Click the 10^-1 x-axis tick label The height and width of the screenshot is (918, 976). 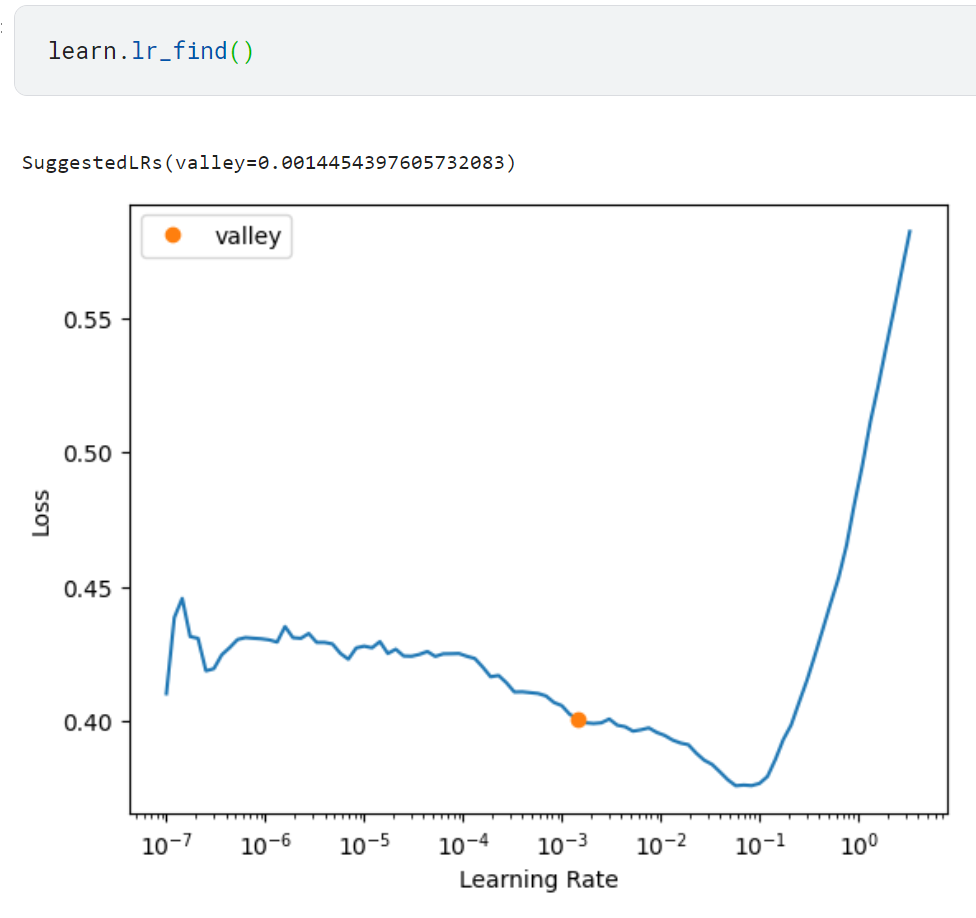coord(761,845)
